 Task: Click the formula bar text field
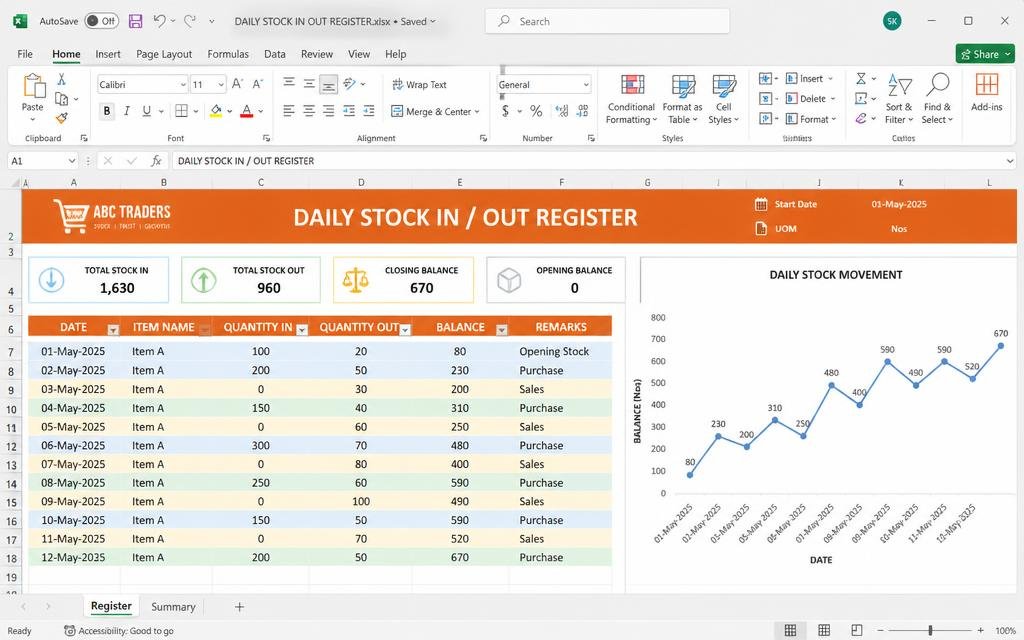click(588, 161)
